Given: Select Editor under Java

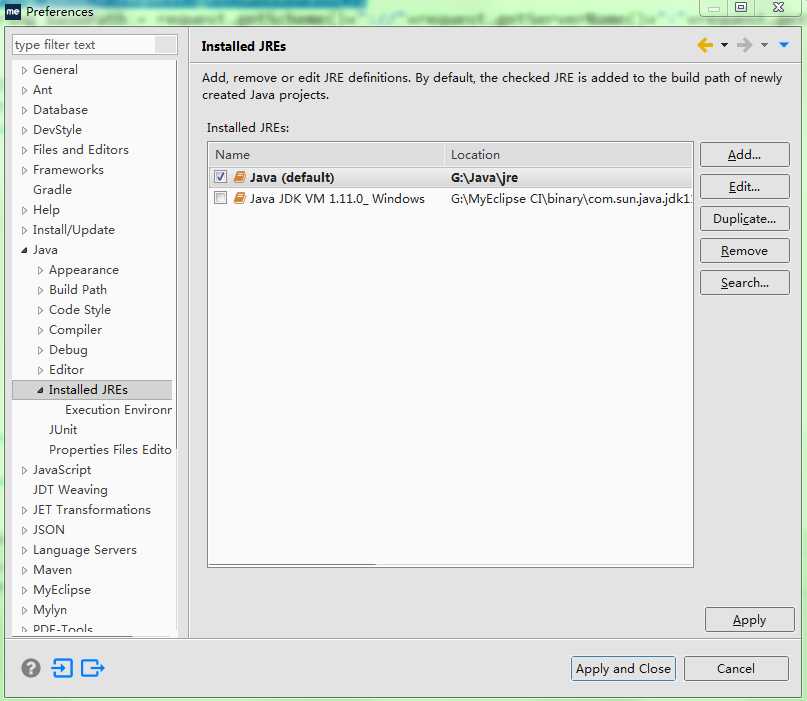Looking at the screenshot, I should tap(66, 370).
